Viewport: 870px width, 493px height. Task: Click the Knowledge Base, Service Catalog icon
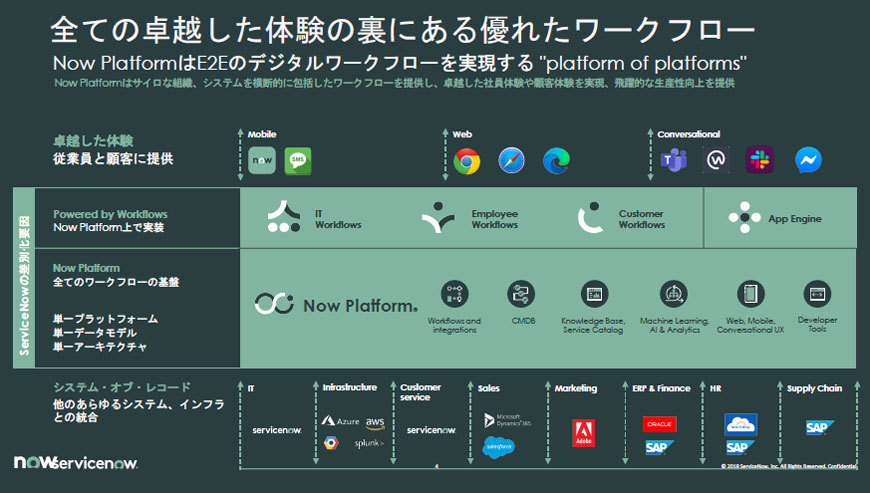(x=594, y=294)
